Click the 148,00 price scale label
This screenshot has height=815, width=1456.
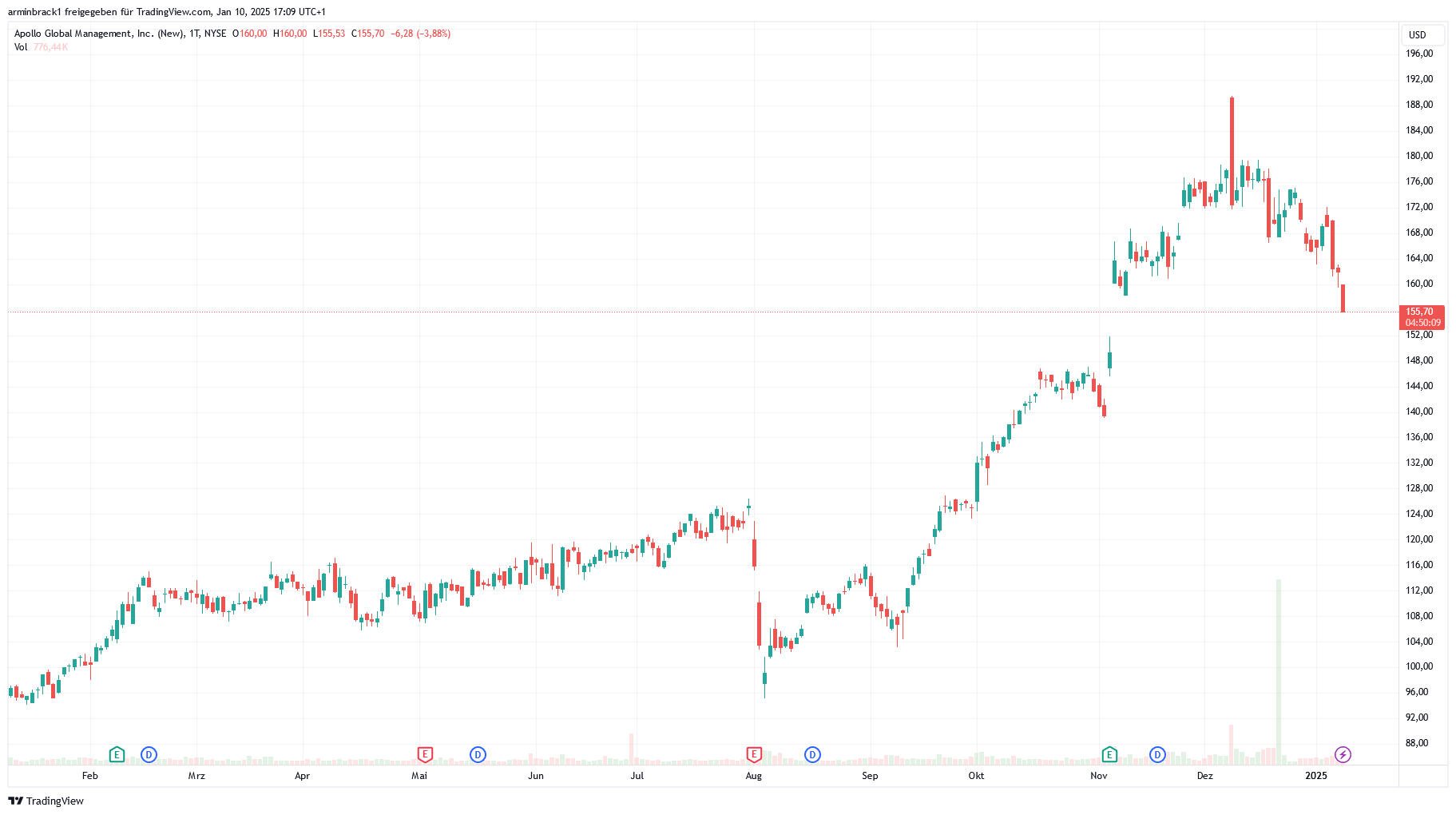pos(1419,360)
